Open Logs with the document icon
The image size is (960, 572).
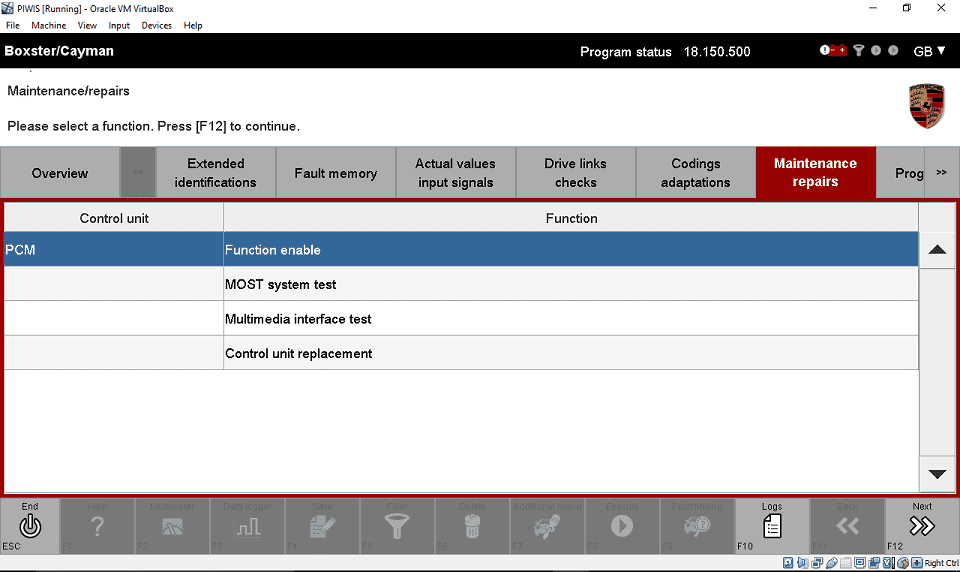pyautogui.click(x=772, y=526)
